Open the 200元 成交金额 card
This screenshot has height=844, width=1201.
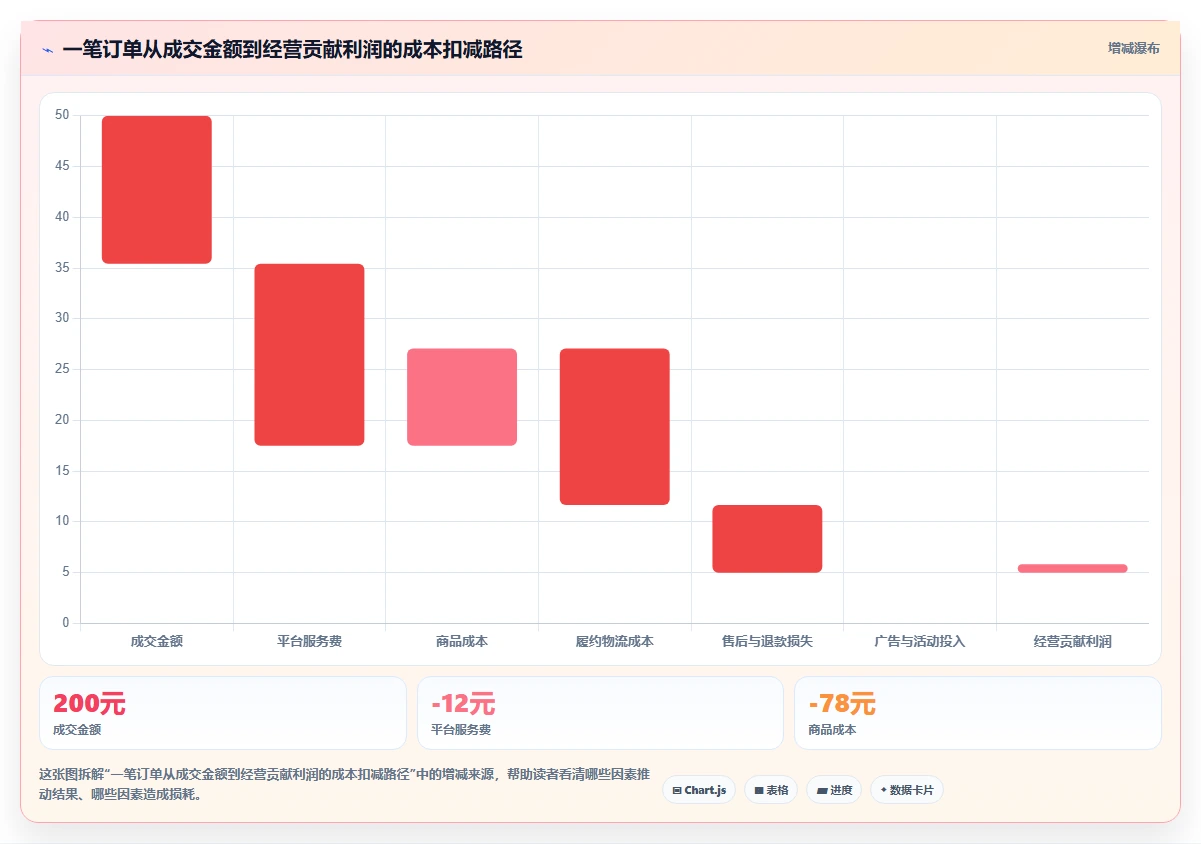pos(223,713)
